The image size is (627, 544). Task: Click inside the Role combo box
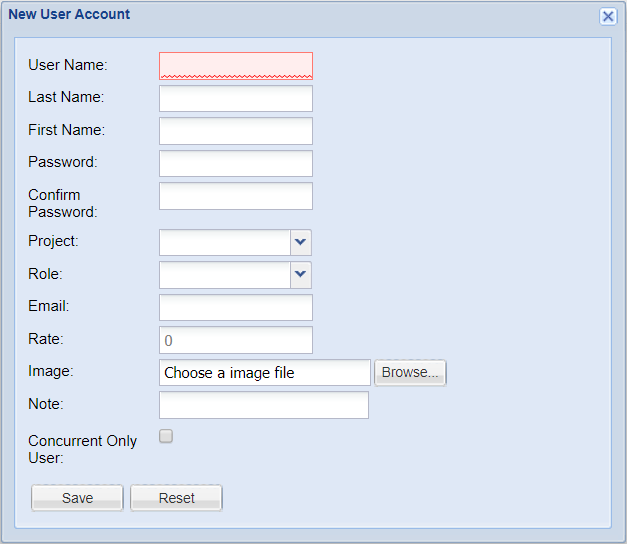(225, 275)
